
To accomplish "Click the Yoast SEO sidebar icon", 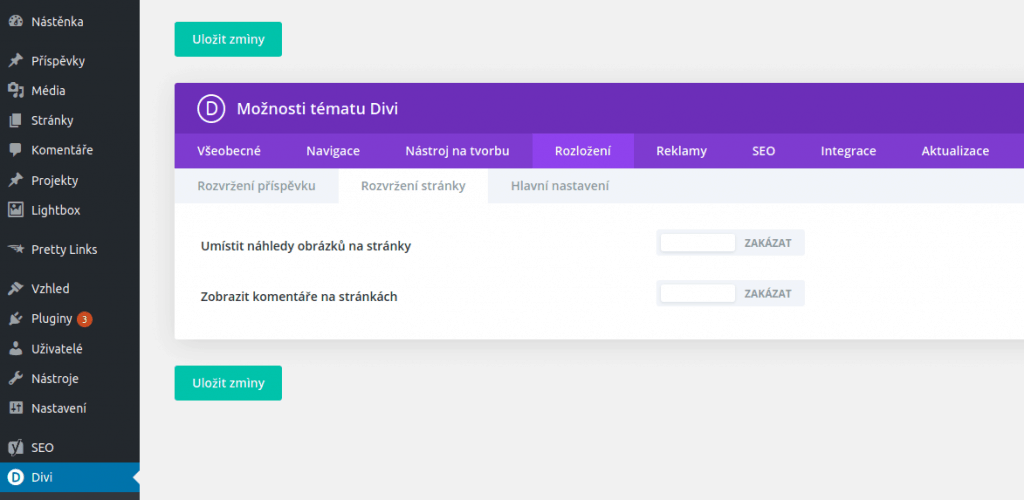I will pos(15,448).
